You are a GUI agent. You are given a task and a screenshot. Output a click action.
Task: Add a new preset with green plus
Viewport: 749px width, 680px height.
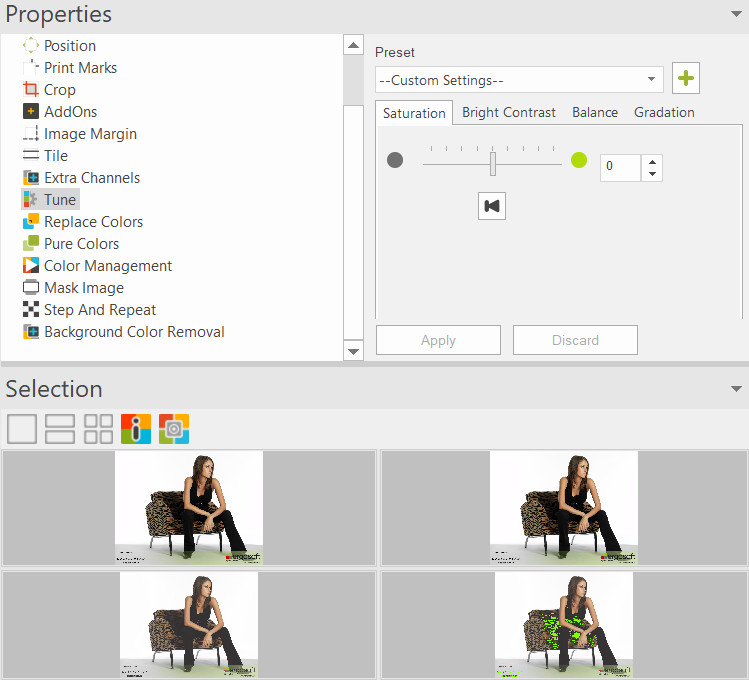(x=685, y=78)
